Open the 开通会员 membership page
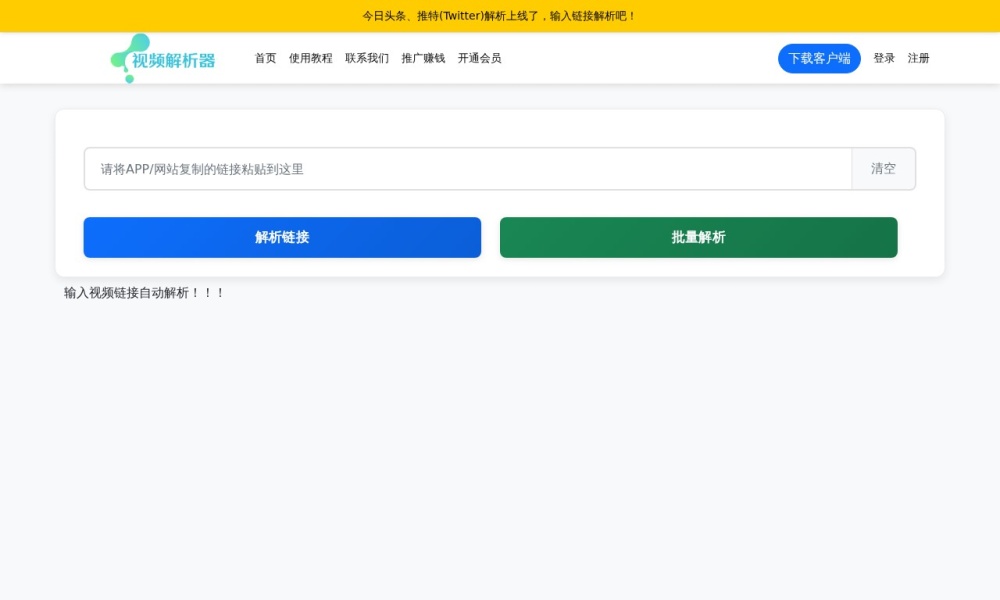This screenshot has width=1000, height=600. pyautogui.click(x=479, y=58)
